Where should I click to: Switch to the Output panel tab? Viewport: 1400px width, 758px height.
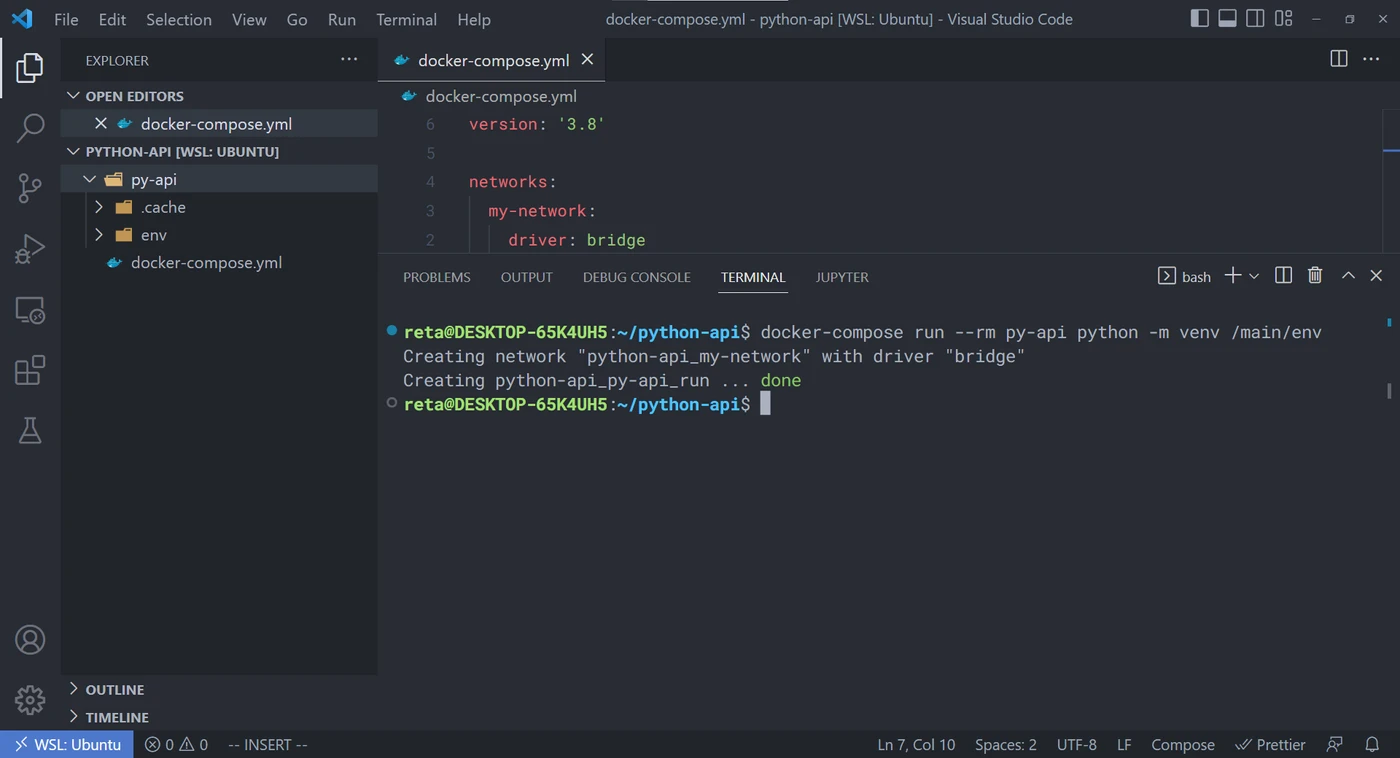coord(527,277)
